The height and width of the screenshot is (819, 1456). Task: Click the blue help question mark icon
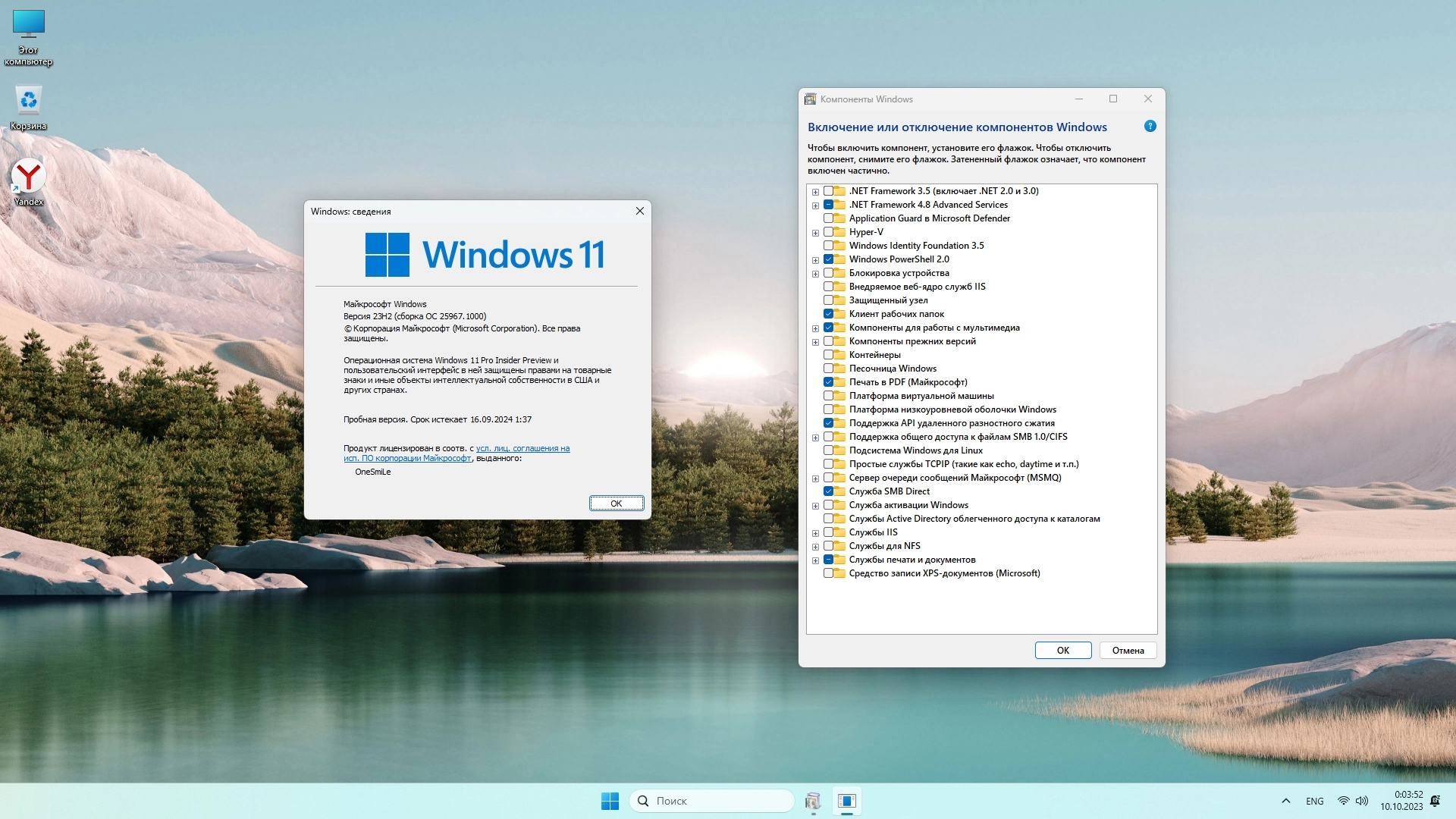1150,127
